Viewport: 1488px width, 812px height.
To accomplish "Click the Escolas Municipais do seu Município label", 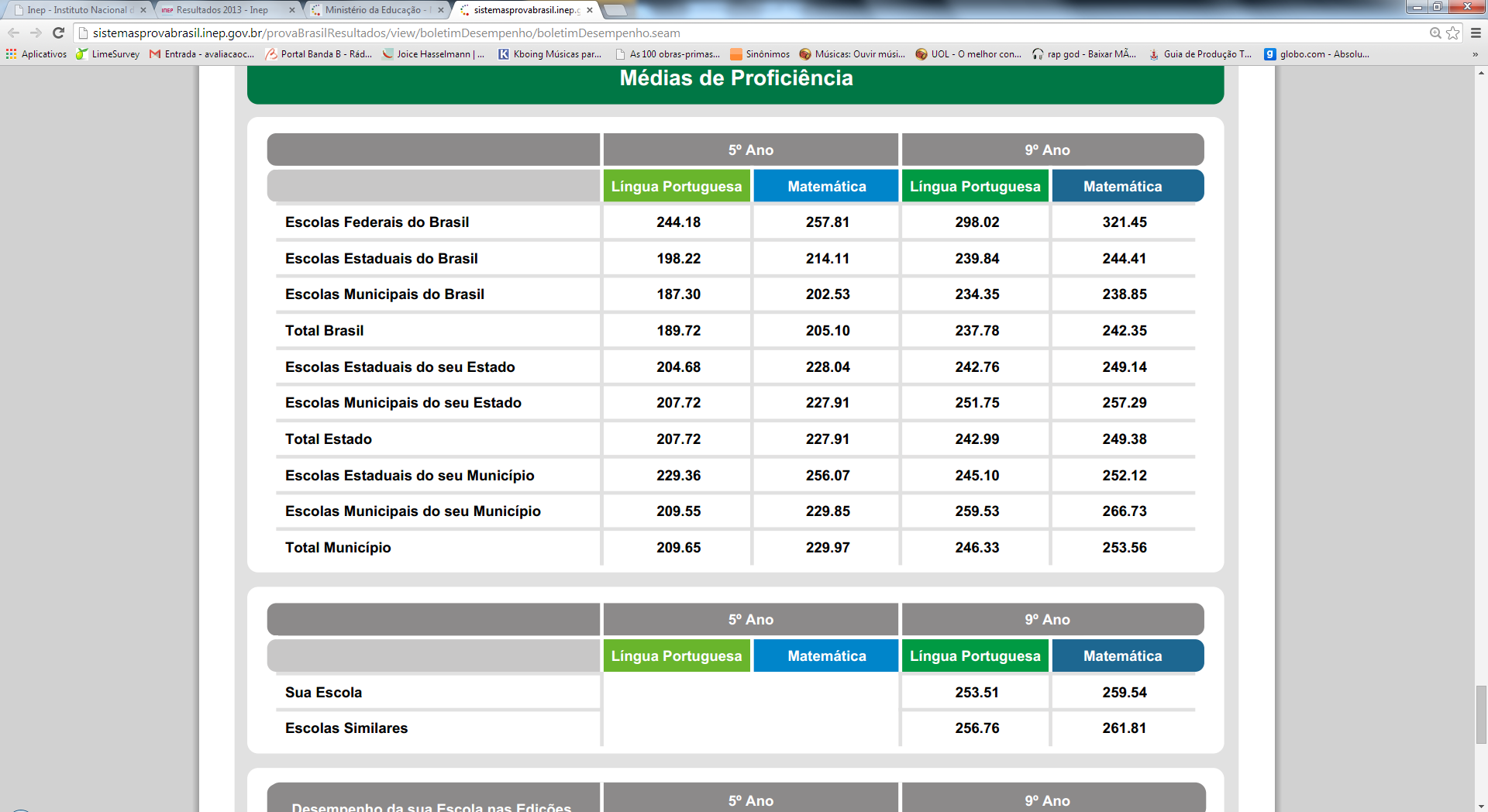I will (x=412, y=511).
